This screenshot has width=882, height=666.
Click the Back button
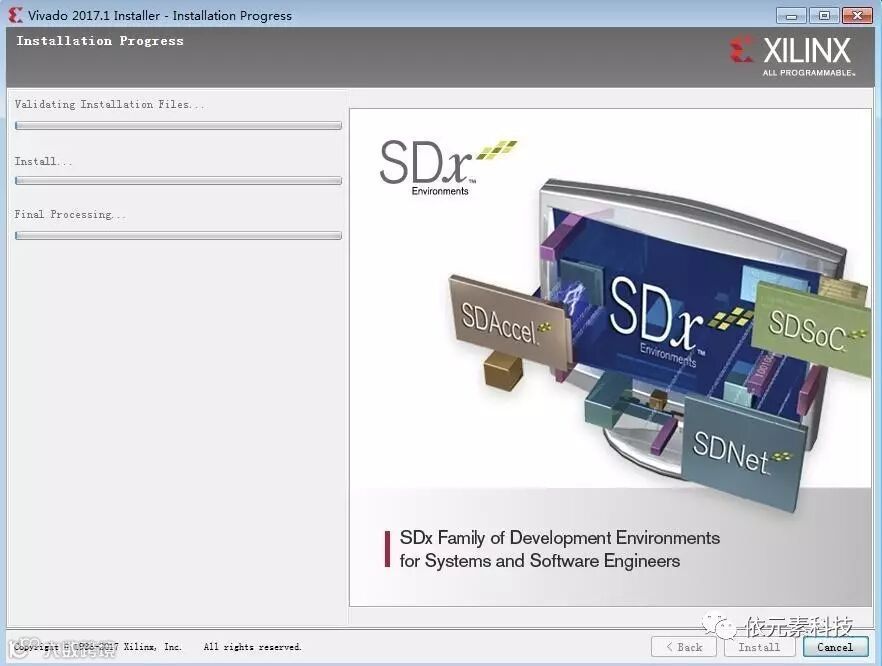[684, 647]
